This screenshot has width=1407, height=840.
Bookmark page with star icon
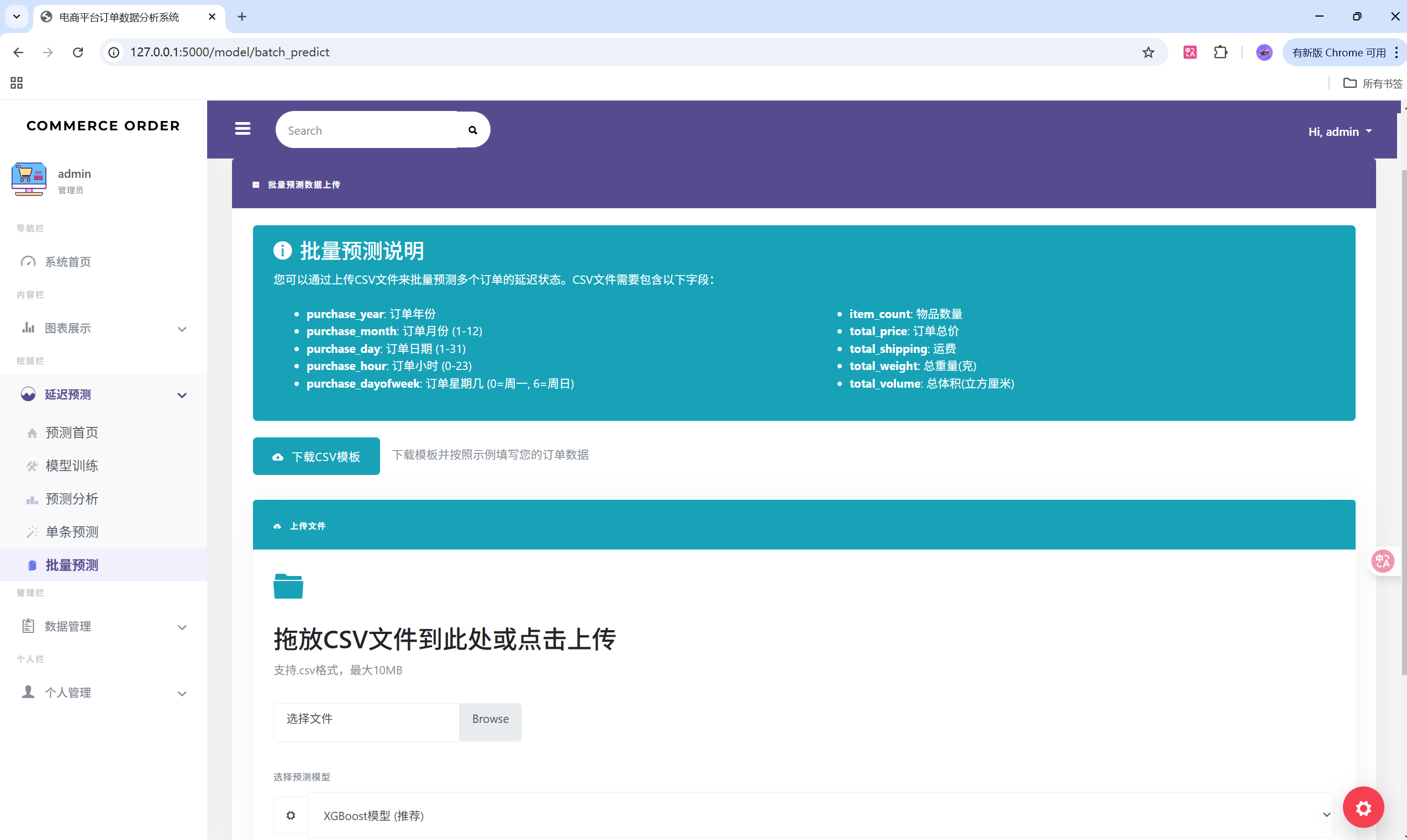[1148, 52]
